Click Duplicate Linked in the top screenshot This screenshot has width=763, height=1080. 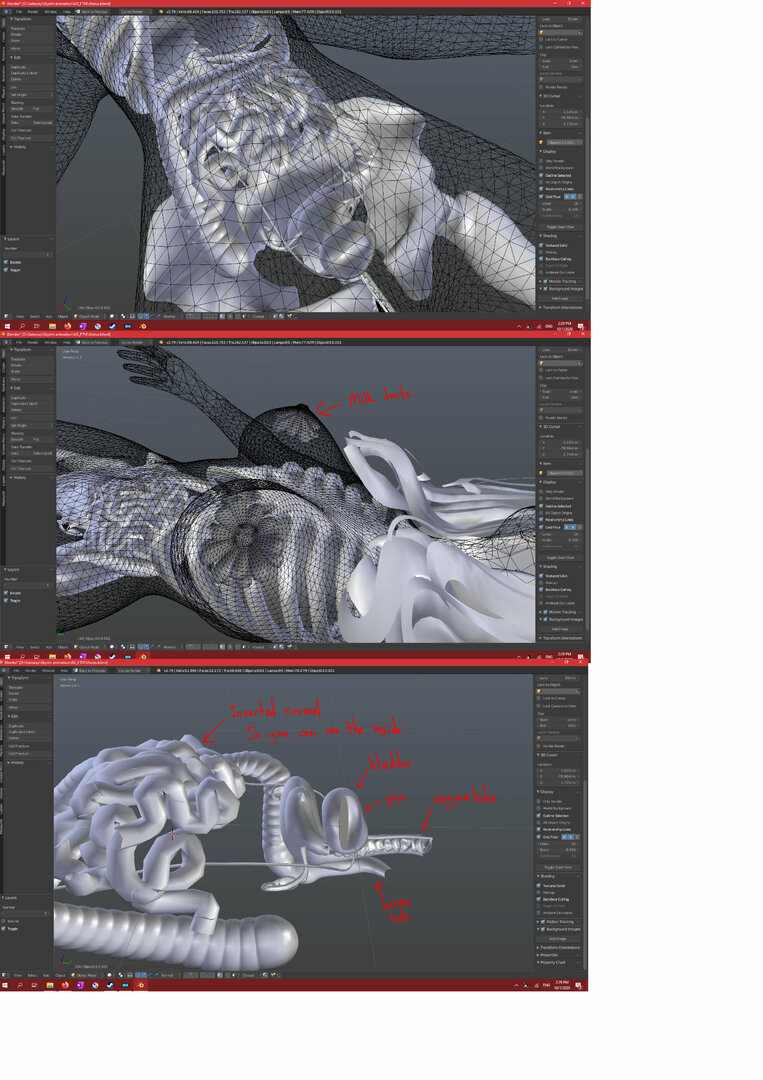(31, 73)
